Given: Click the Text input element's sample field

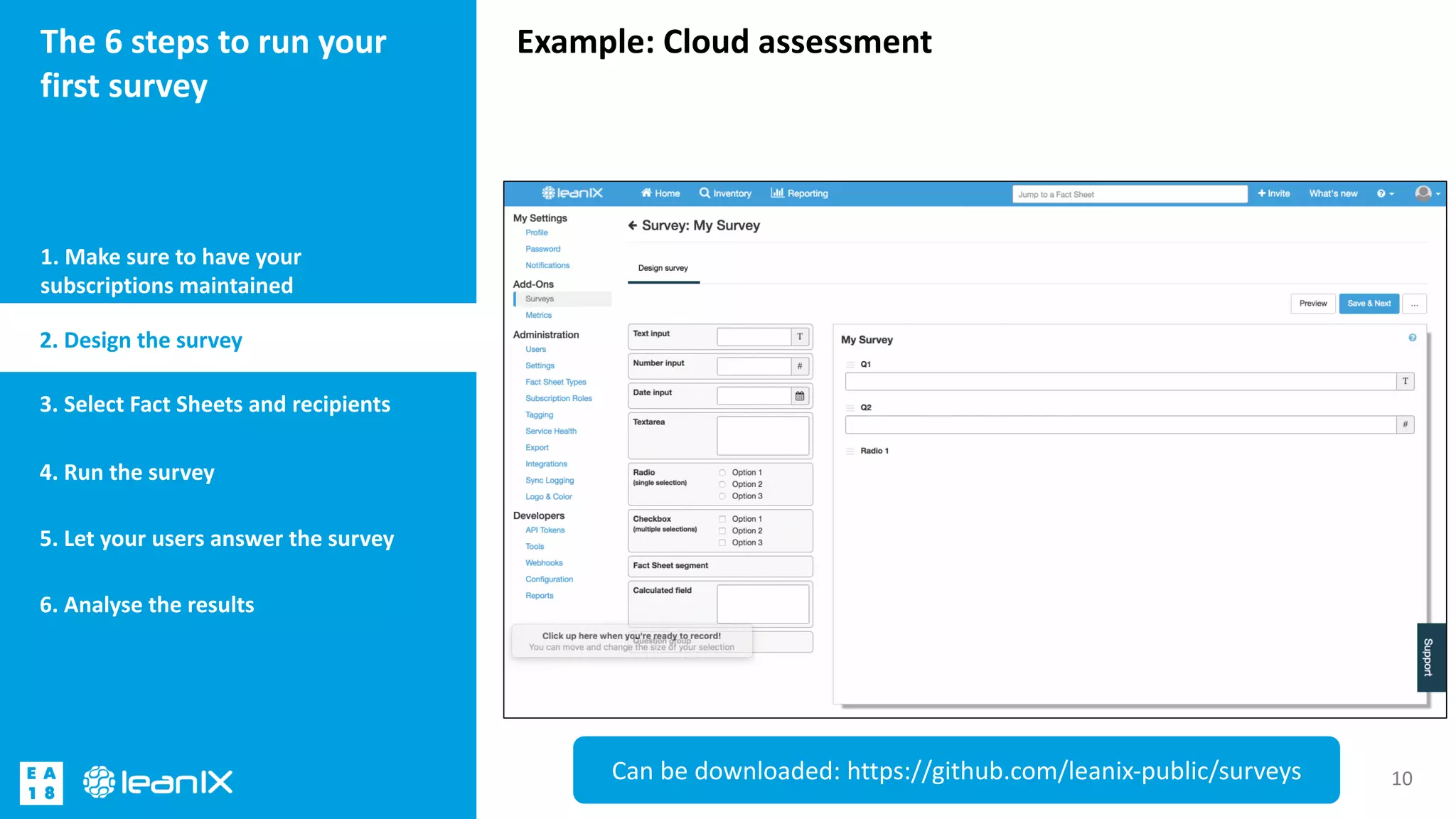Looking at the screenshot, I should pos(754,337).
